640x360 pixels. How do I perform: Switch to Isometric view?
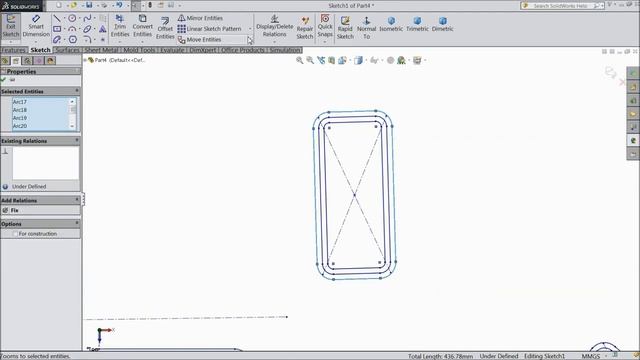pos(391,24)
